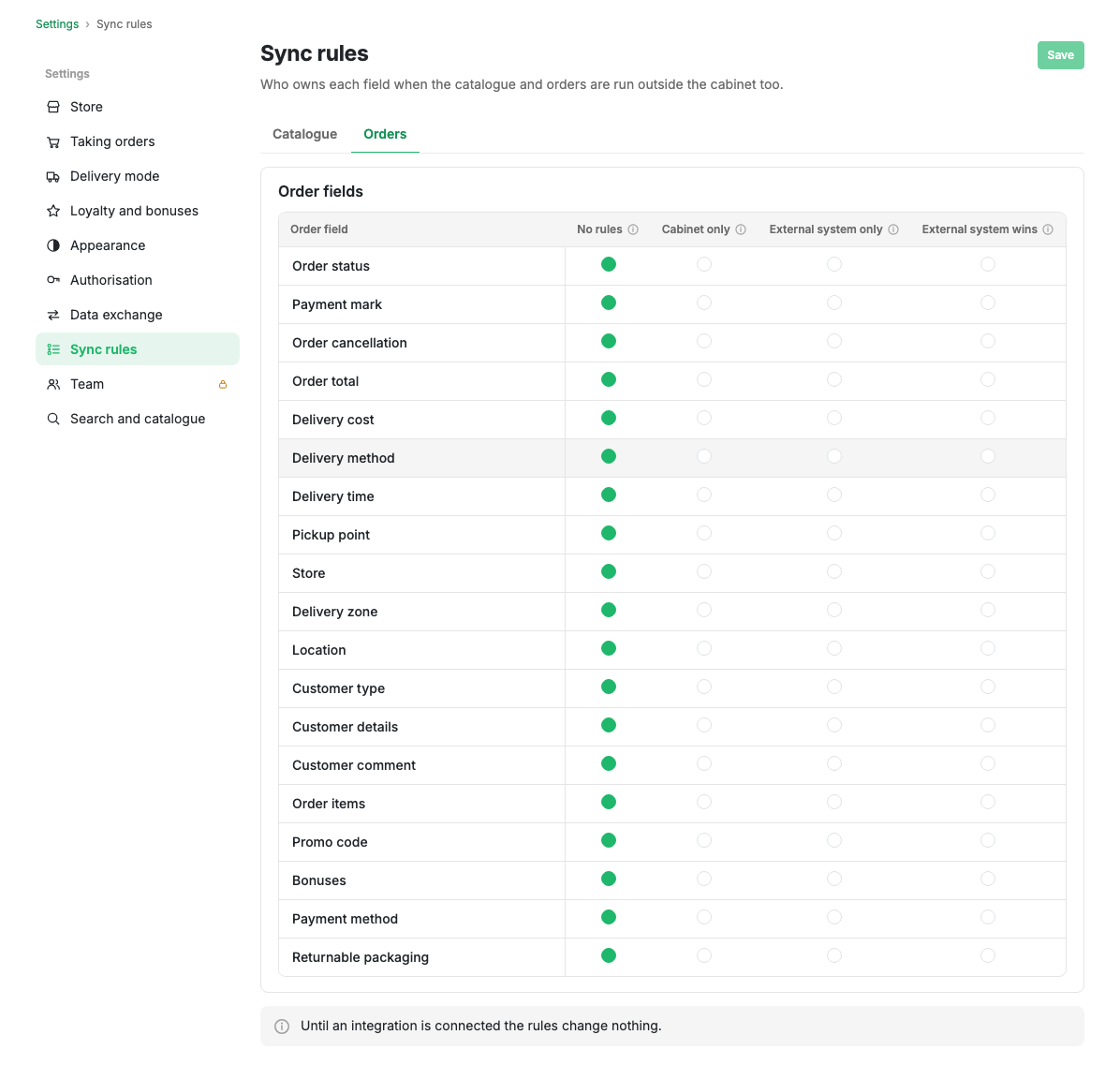This screenshot has height=1079, width=1120.
Task: Click the Delivery method field name
Action: 344,458
